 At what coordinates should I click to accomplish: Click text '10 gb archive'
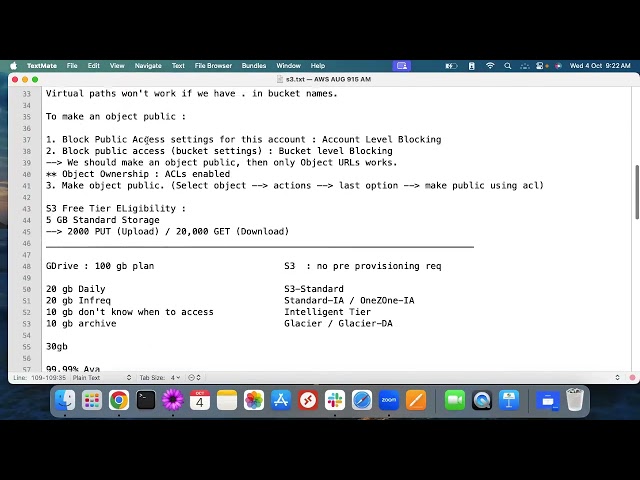click(81, 323)
